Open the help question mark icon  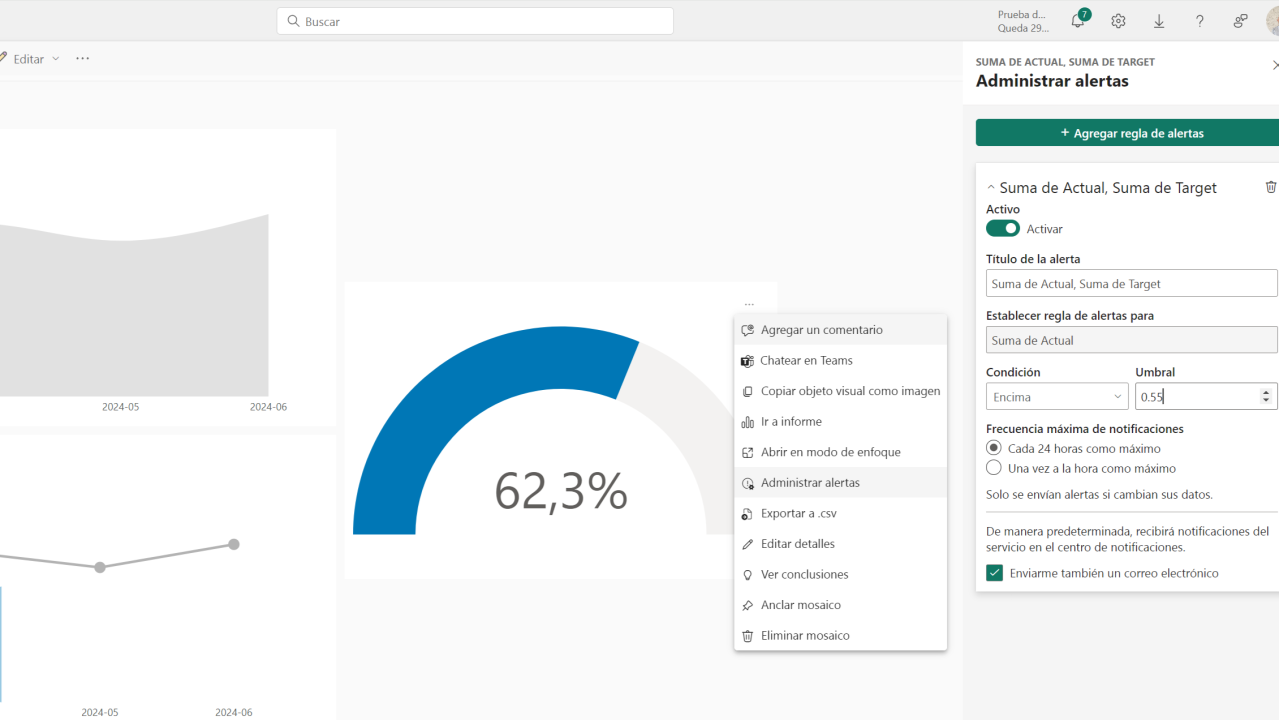(x=1200, y=21)
